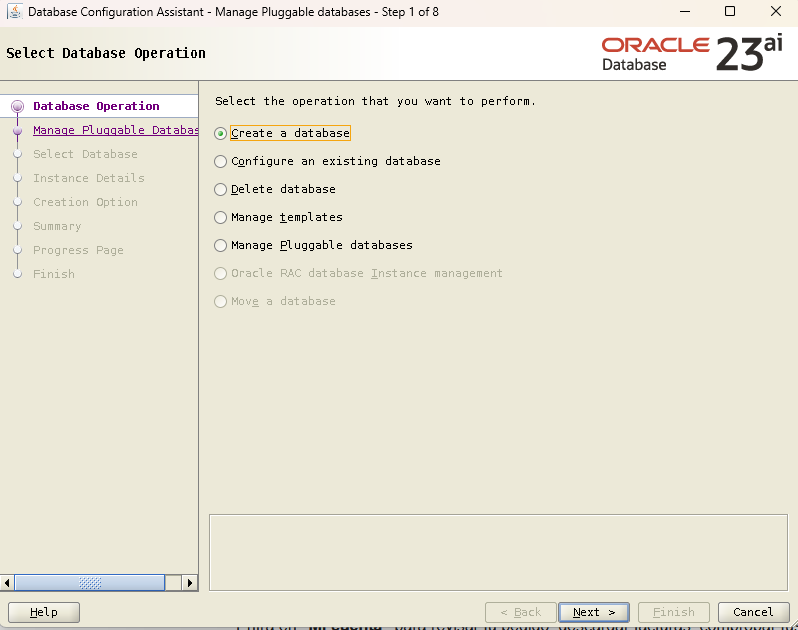Viewport: 798px width, 630px height.
Task: Open the Manage Pluggable Databases step link
Action: [x=116, y=130]
